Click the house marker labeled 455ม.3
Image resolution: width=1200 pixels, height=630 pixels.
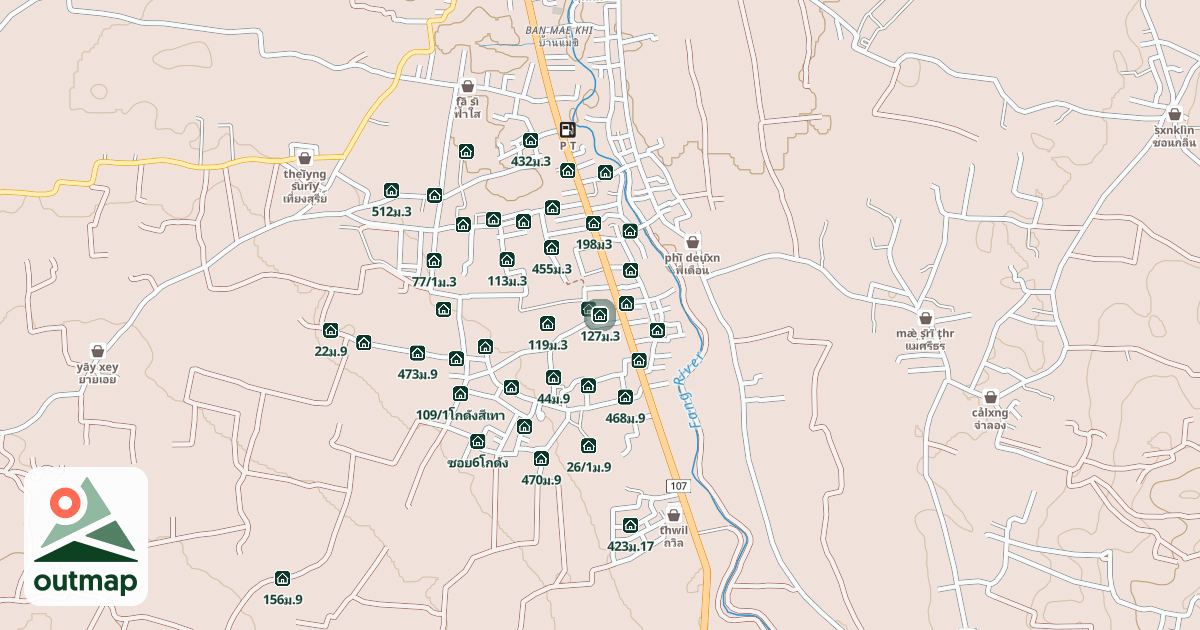(551, 247)
